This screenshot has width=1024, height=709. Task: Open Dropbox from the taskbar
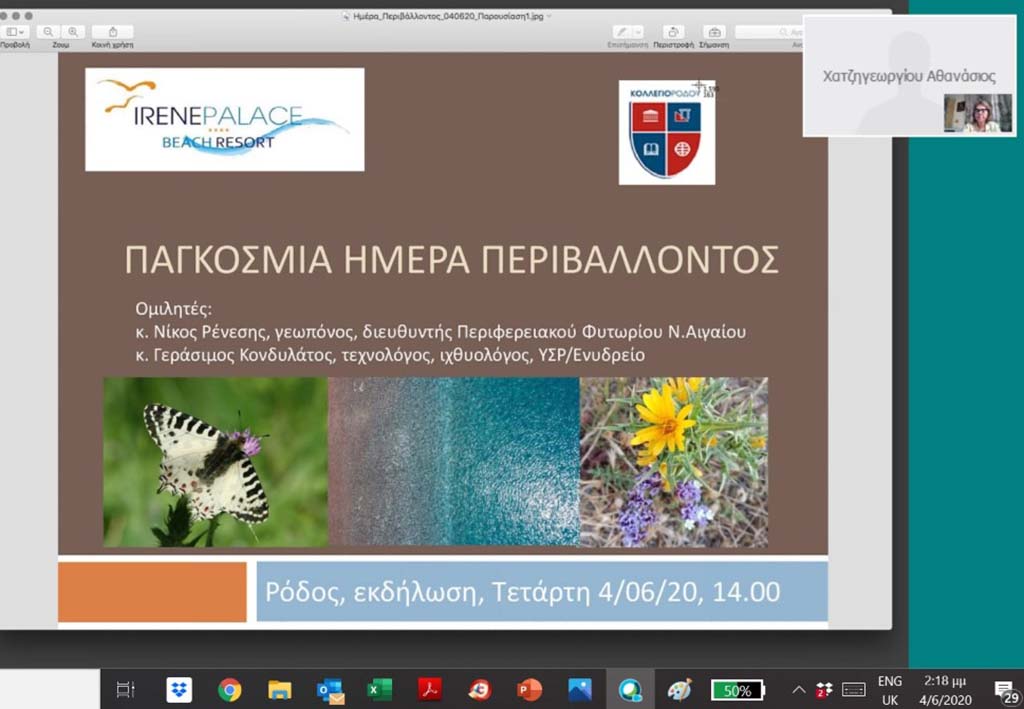click(178, 689)
